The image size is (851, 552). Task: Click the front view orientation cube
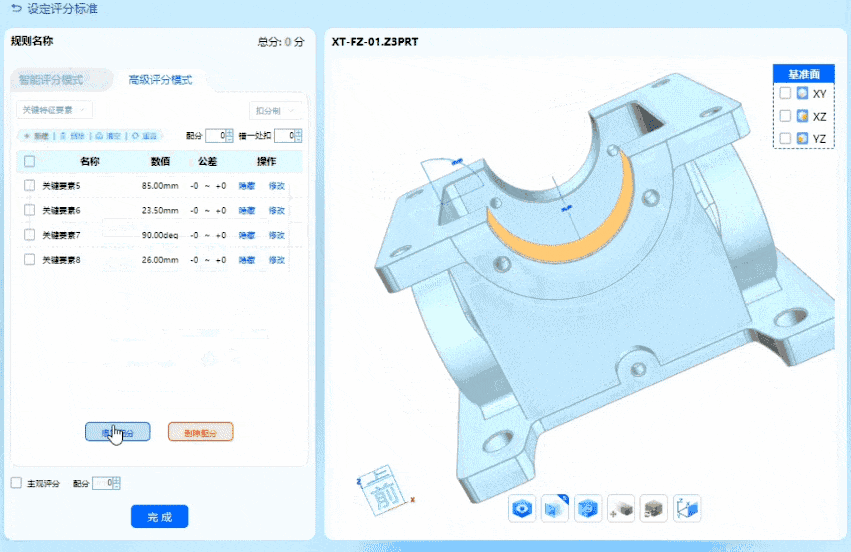pos(384,490)
